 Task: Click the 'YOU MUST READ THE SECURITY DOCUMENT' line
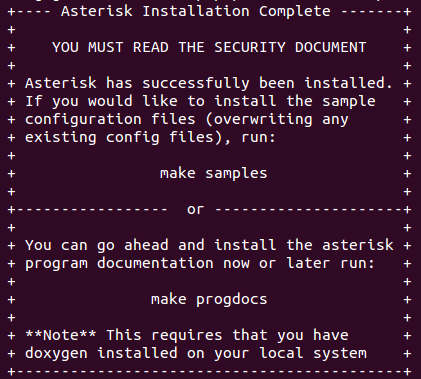coord(209,47)
